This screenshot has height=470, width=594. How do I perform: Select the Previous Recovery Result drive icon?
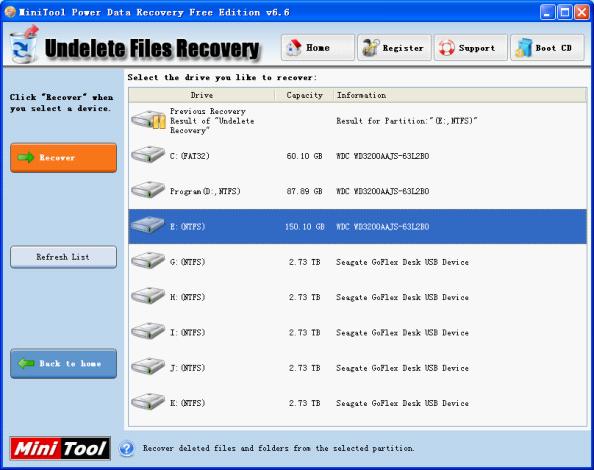click(148, 120)
